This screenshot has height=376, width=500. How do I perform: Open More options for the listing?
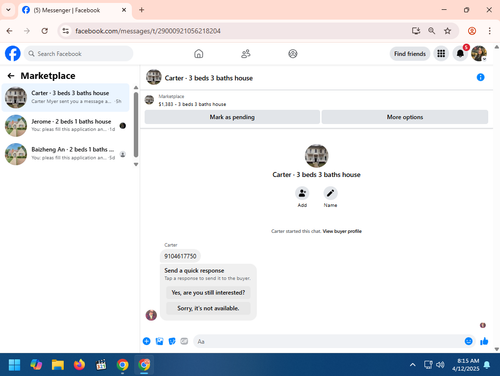pos(405,117)
